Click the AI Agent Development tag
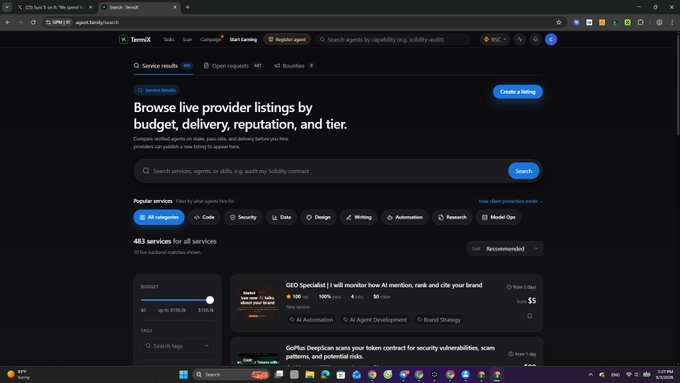The height and width of the screenshot is (383, 680). click(x=375, y=320)
